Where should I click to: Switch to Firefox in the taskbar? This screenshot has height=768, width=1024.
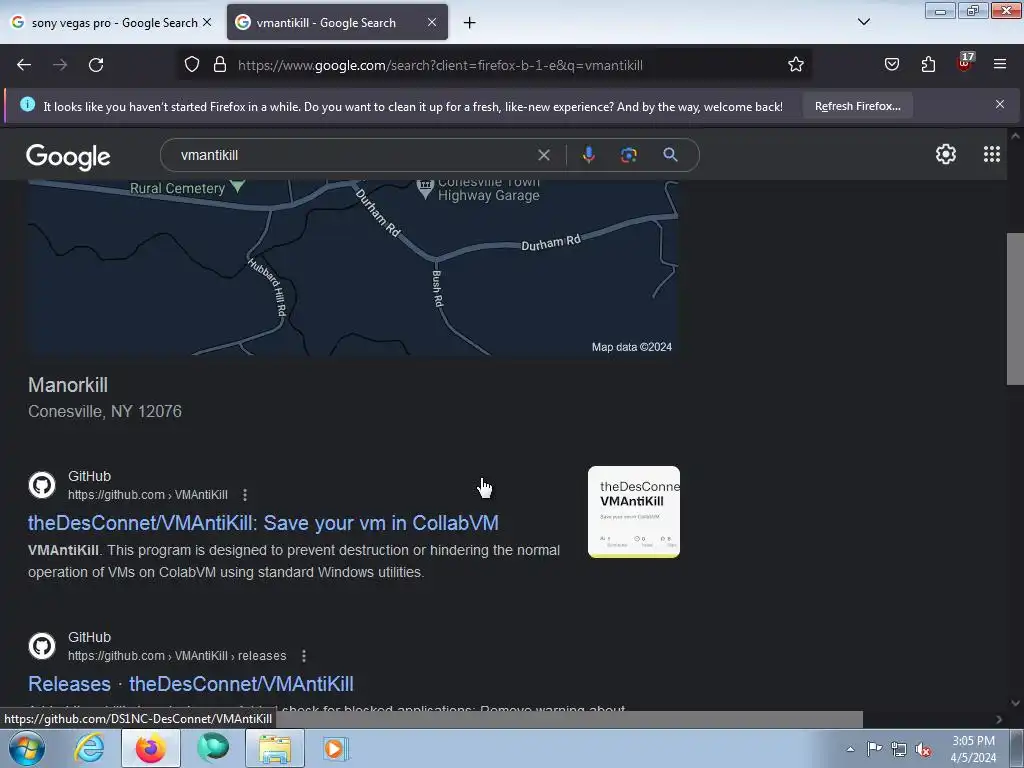pos(151,748)
